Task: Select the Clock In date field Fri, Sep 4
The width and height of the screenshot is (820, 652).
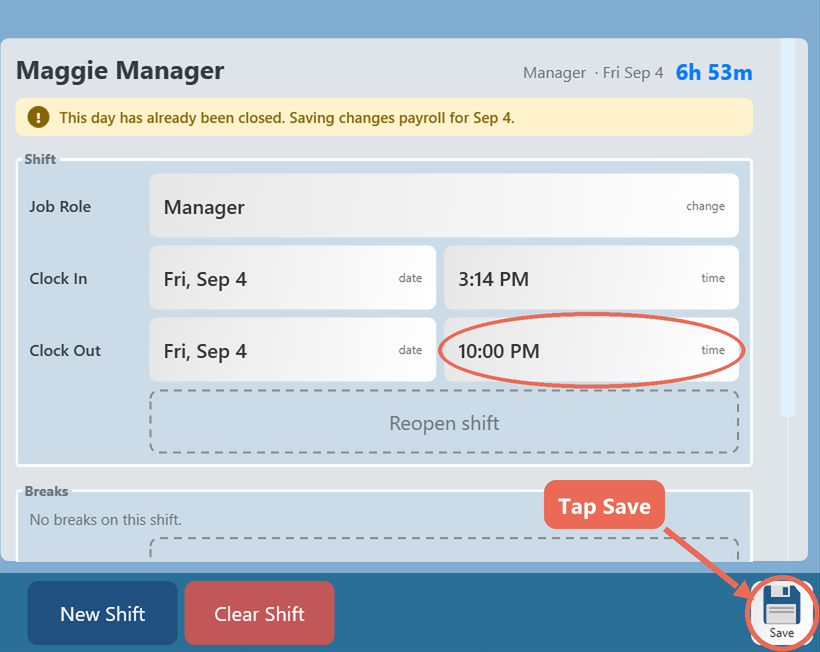Action: click(293, 278)
